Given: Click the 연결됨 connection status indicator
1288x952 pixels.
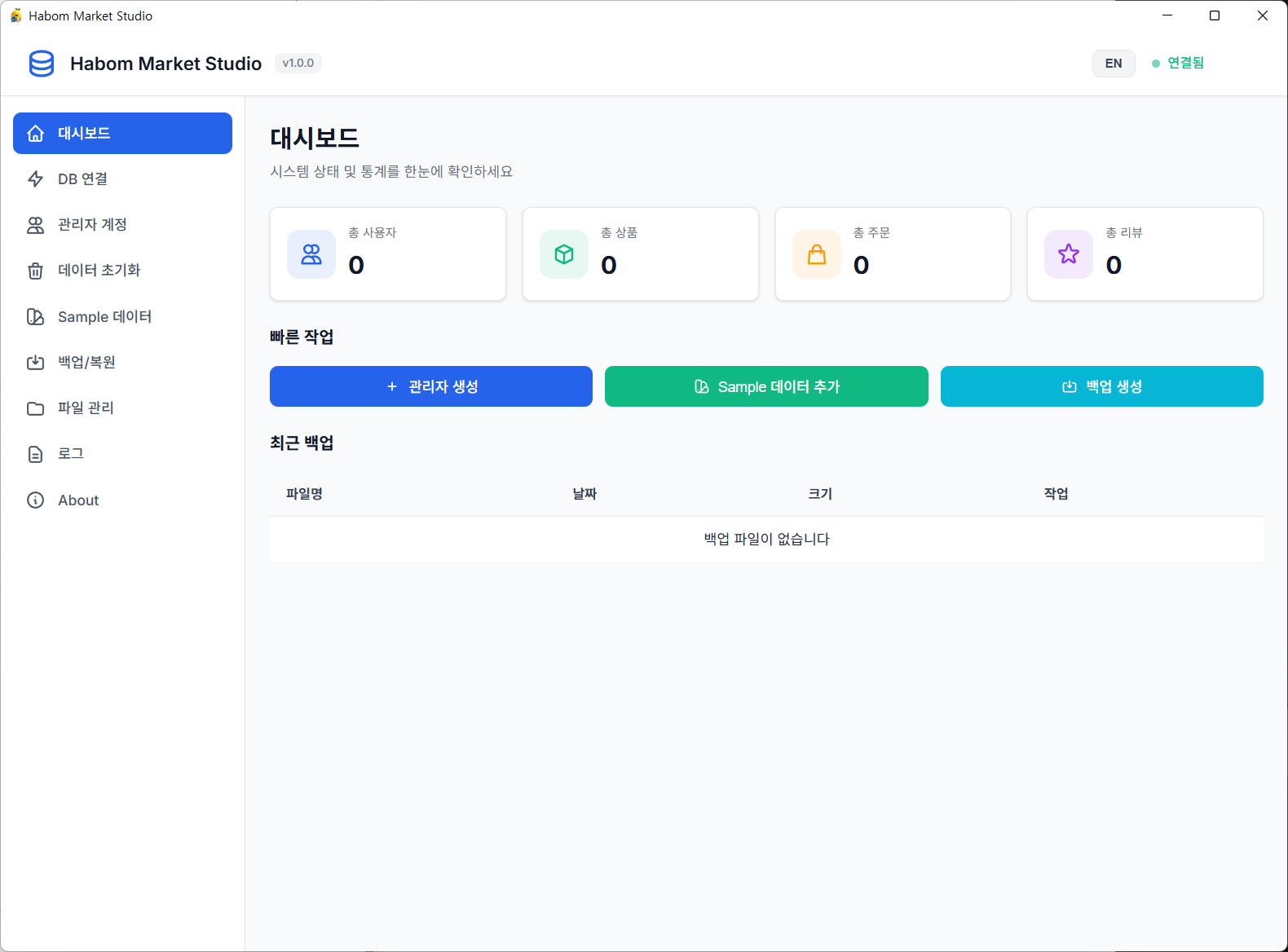Looking at the screenshot, I should (1178, 64).
